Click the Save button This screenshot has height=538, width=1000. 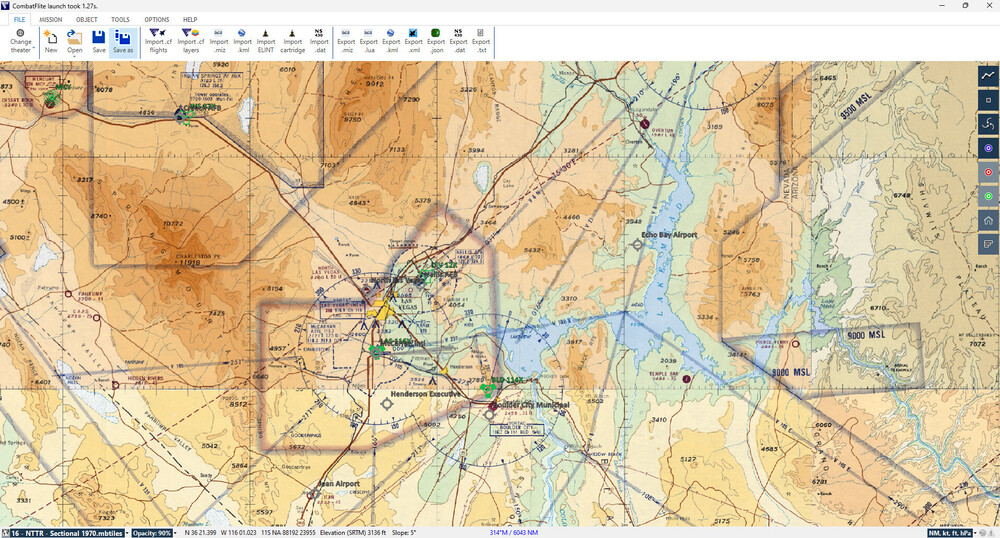tap(99, 40)
